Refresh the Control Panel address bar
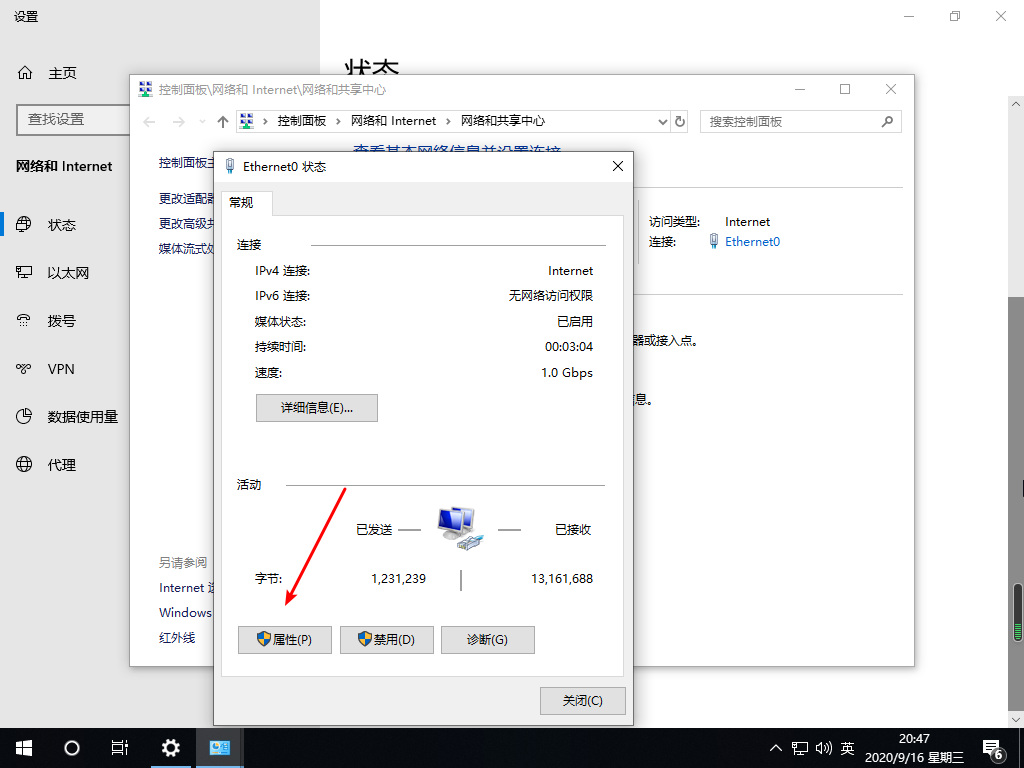Viewport: 1024px width, 768px height. tap(680, 121)
